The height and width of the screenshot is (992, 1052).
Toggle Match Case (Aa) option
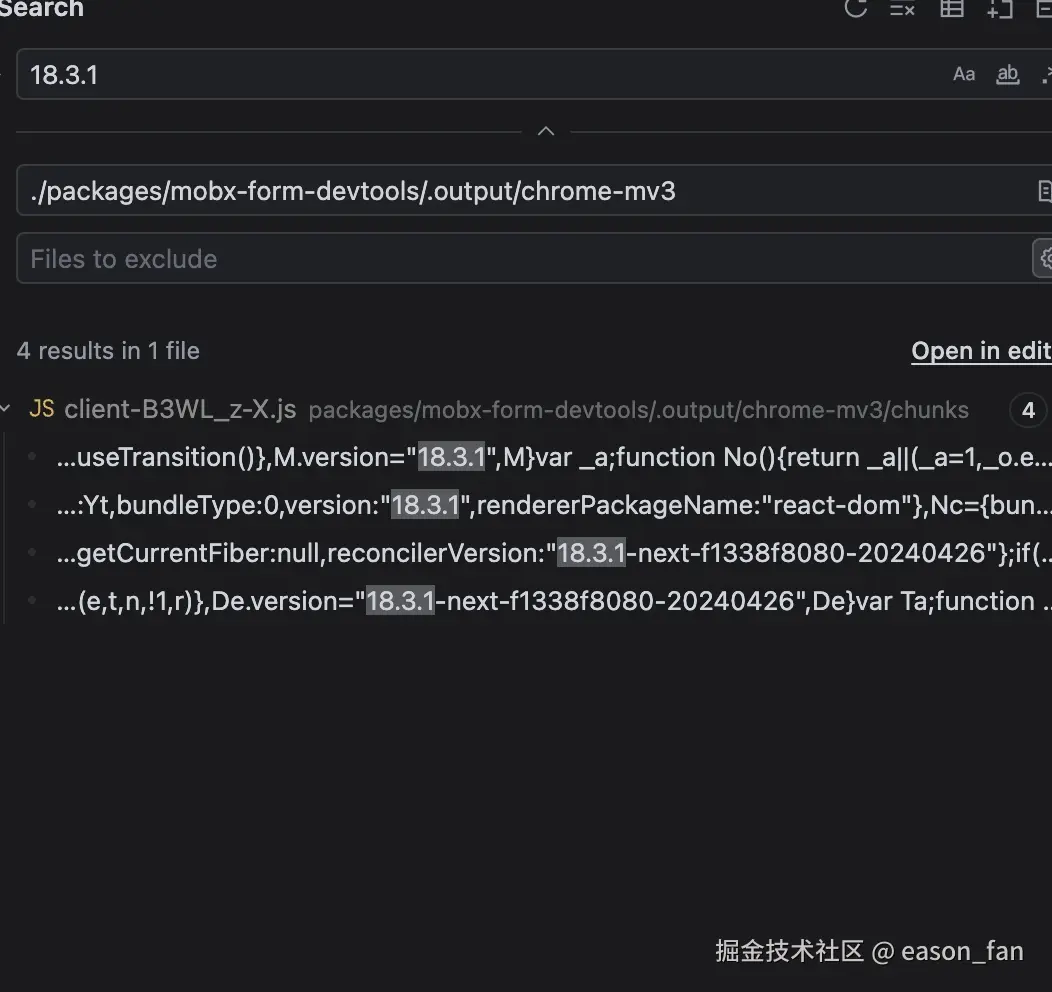point(963,74)
